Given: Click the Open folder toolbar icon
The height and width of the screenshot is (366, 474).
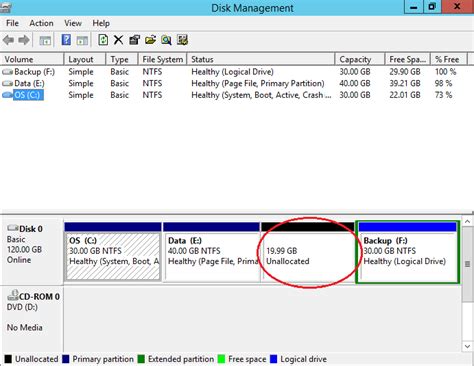Looking at the screenshot, I should [x=150, y=40].
